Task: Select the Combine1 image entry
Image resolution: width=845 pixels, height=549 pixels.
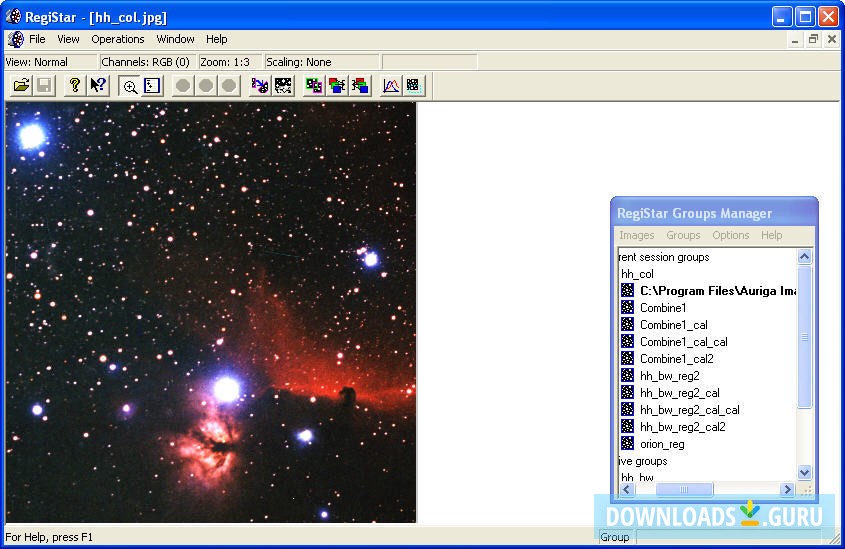Action: pos(663,308)
